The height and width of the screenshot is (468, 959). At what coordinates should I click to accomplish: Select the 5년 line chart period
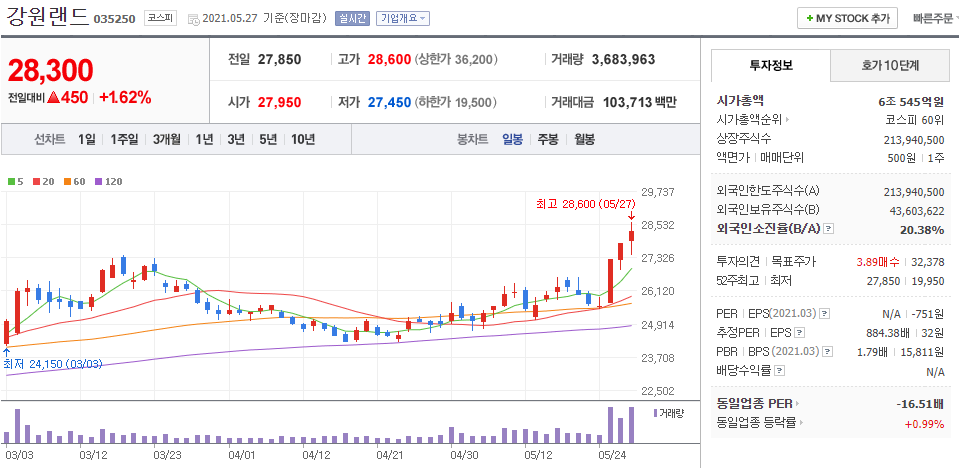pos(268,139)
